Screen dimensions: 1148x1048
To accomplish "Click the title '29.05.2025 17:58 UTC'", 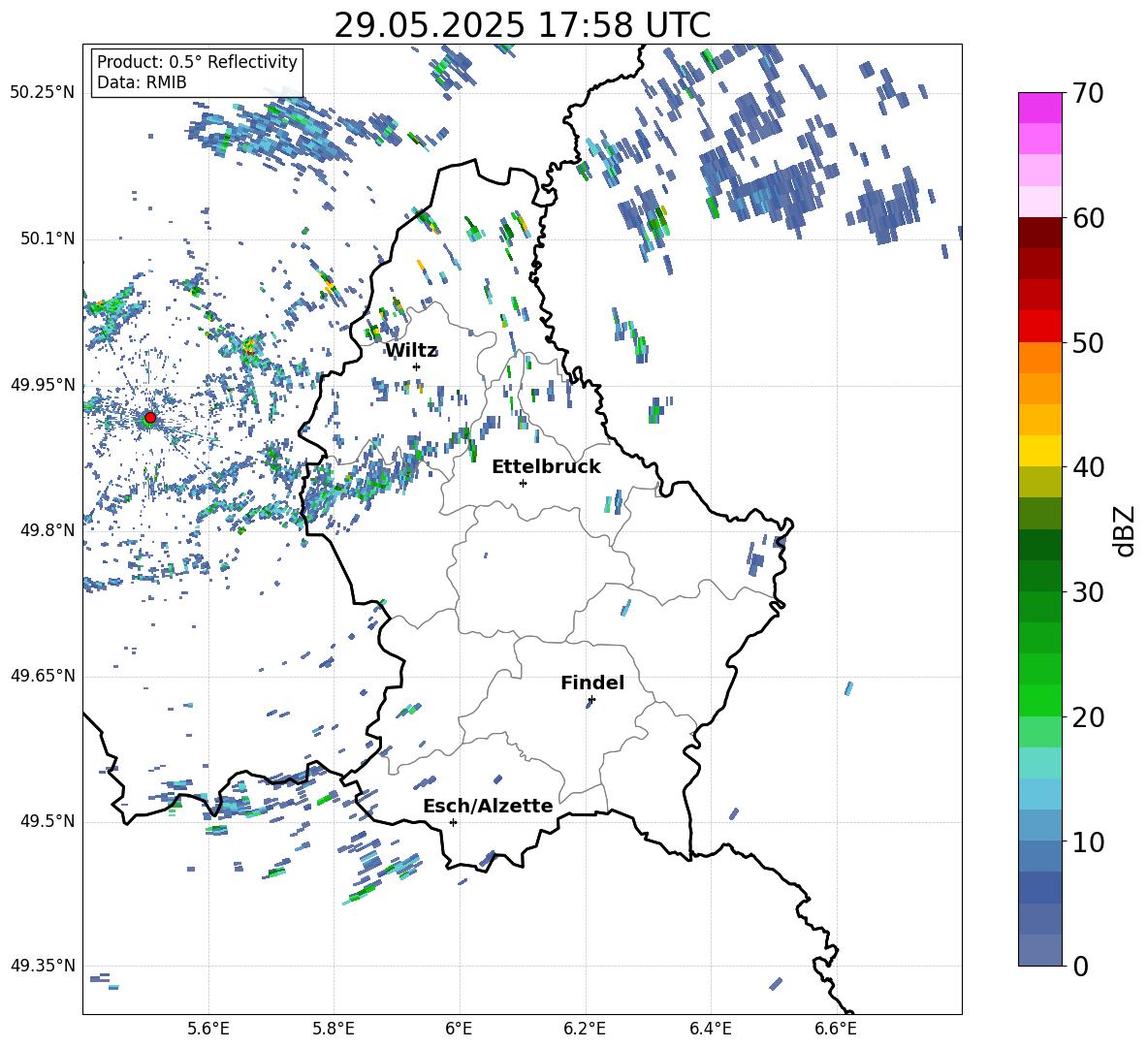I will point(522,25).
